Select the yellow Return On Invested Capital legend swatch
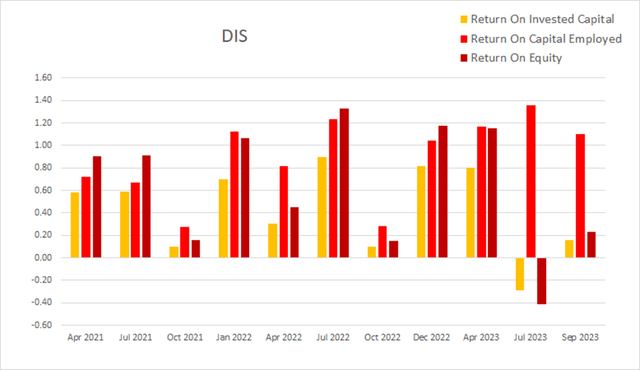The image size is (640, 370). click(x=464, y=19)
